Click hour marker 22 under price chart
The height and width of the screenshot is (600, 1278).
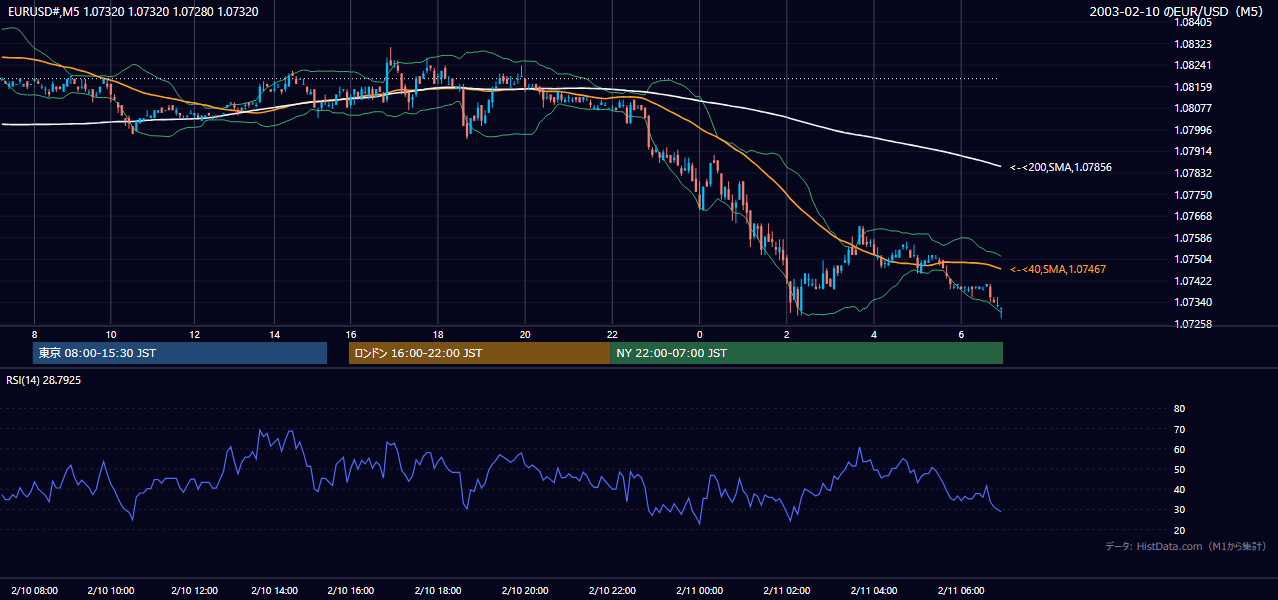[612, 334]
